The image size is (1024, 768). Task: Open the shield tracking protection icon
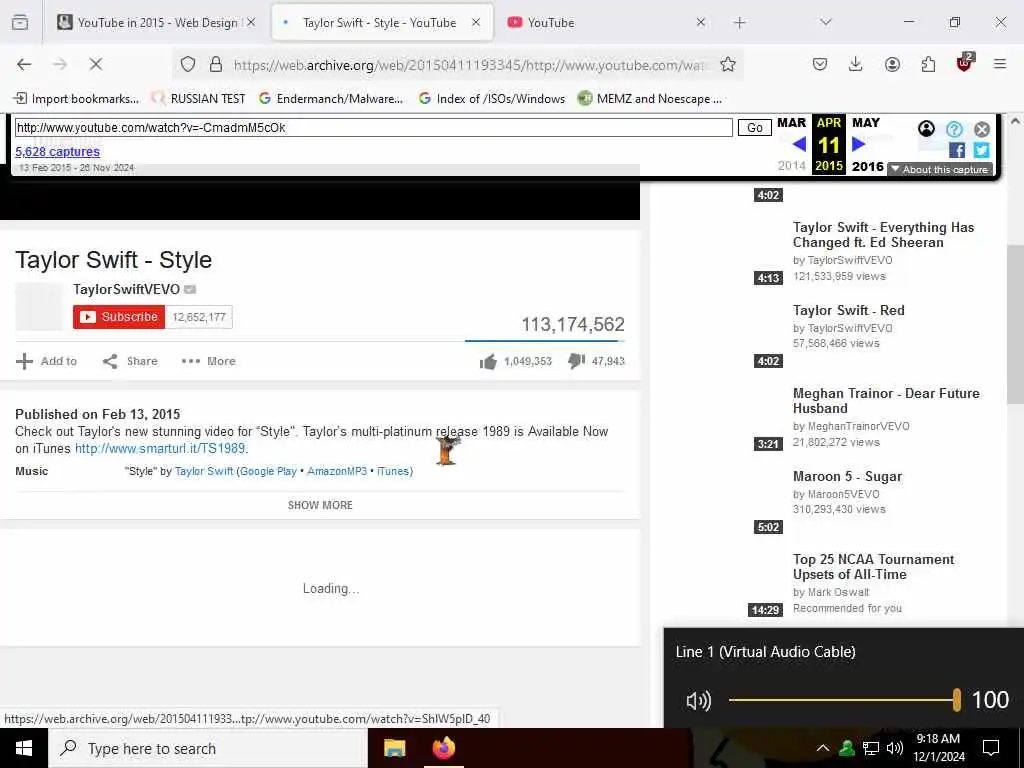pyautogui.click(x=188, y=64)
